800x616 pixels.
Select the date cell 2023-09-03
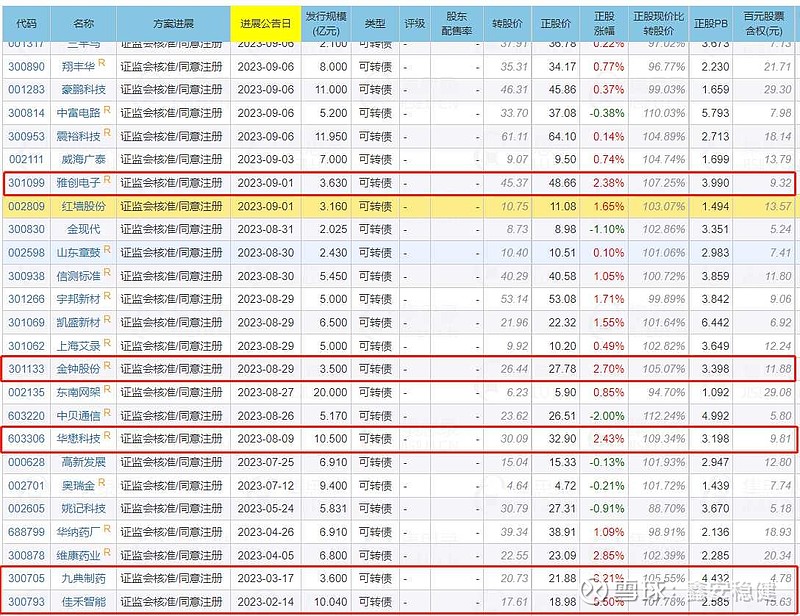pyautogui.click(x=266, y=160)
